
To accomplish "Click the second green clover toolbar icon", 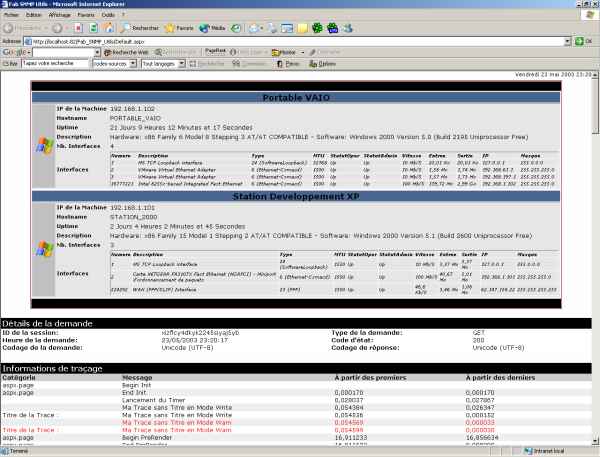I will point(333,28).
